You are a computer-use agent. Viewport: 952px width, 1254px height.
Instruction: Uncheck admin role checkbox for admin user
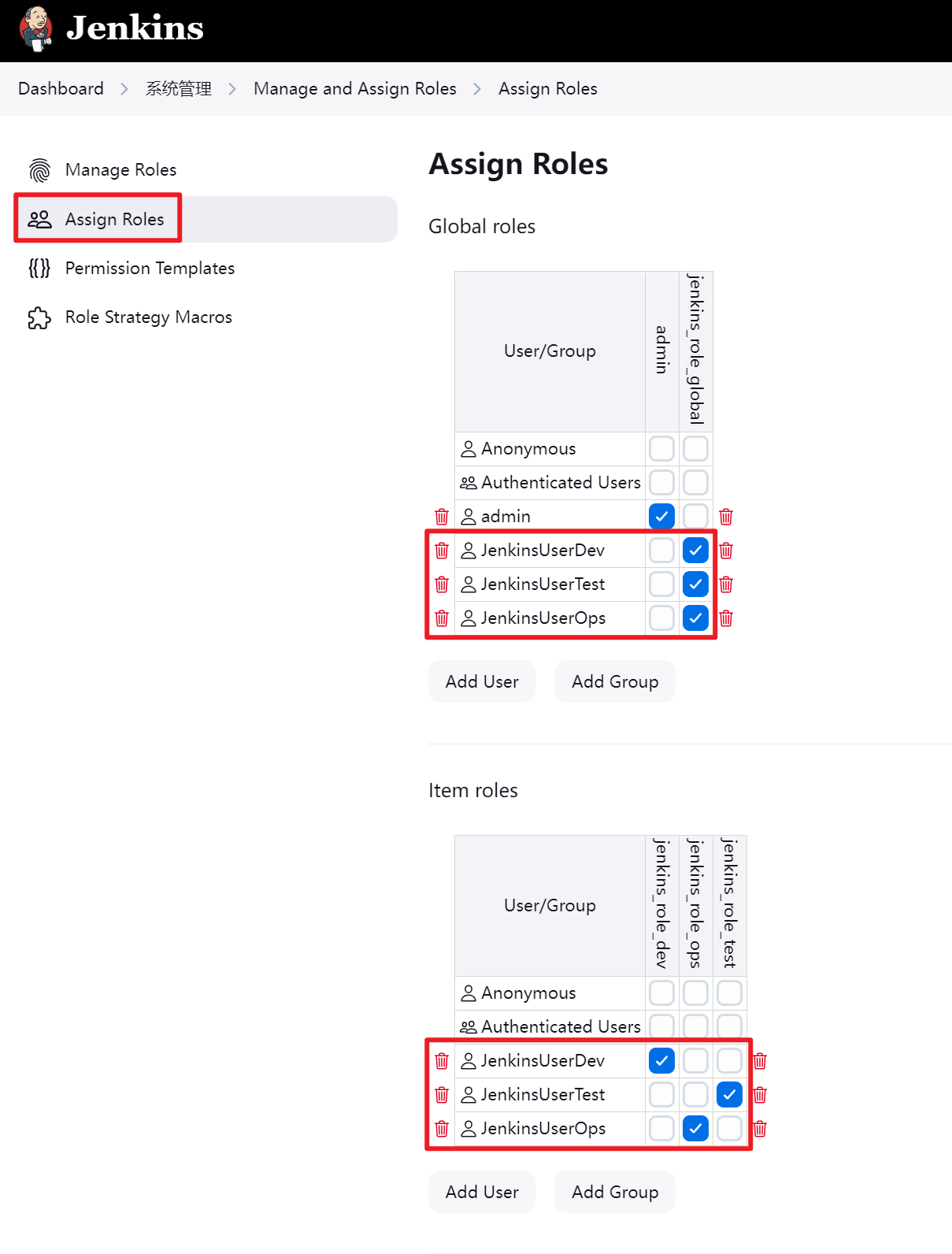[661, 517]
